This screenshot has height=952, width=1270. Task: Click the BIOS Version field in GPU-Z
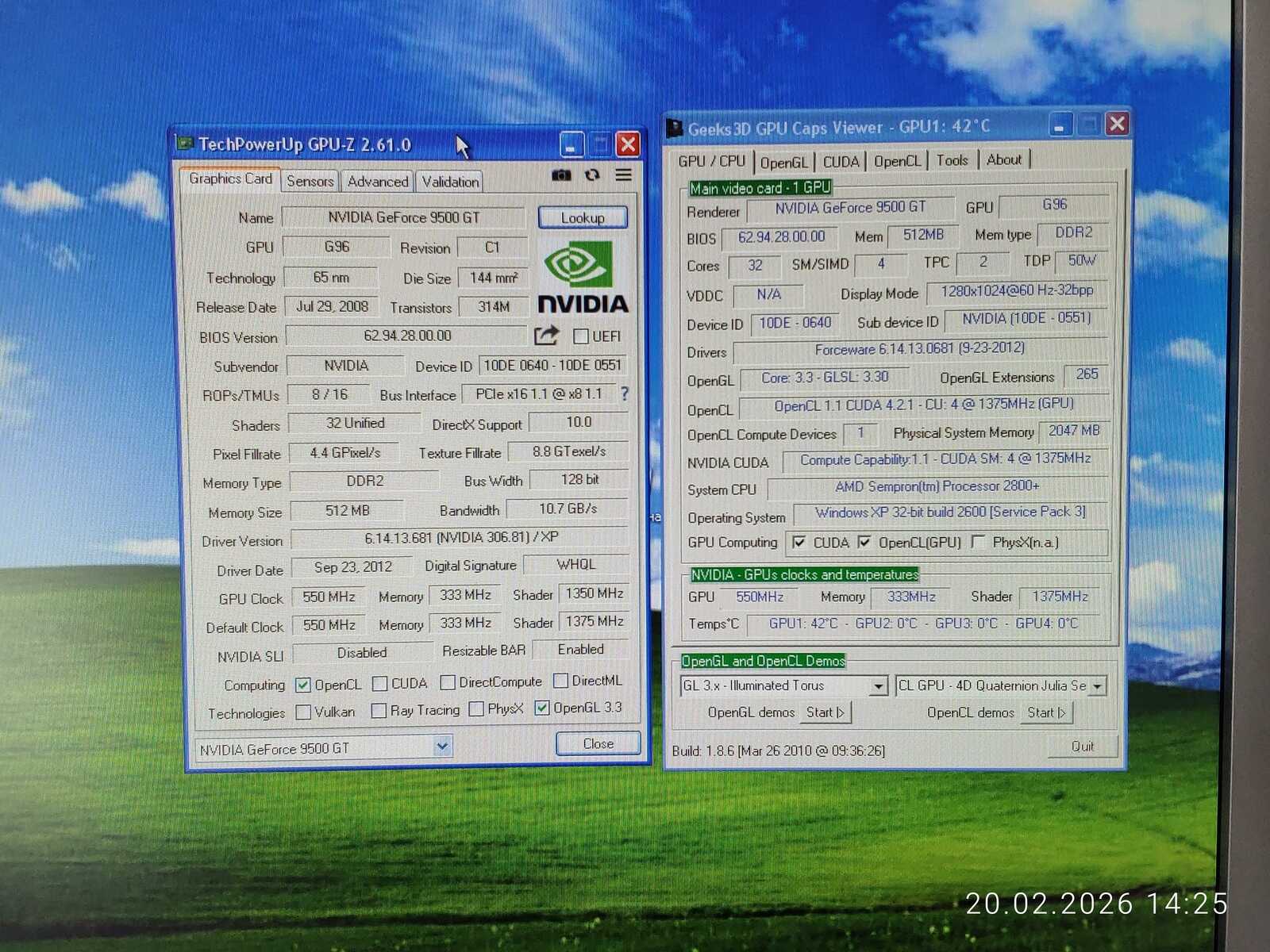[407, 336]
